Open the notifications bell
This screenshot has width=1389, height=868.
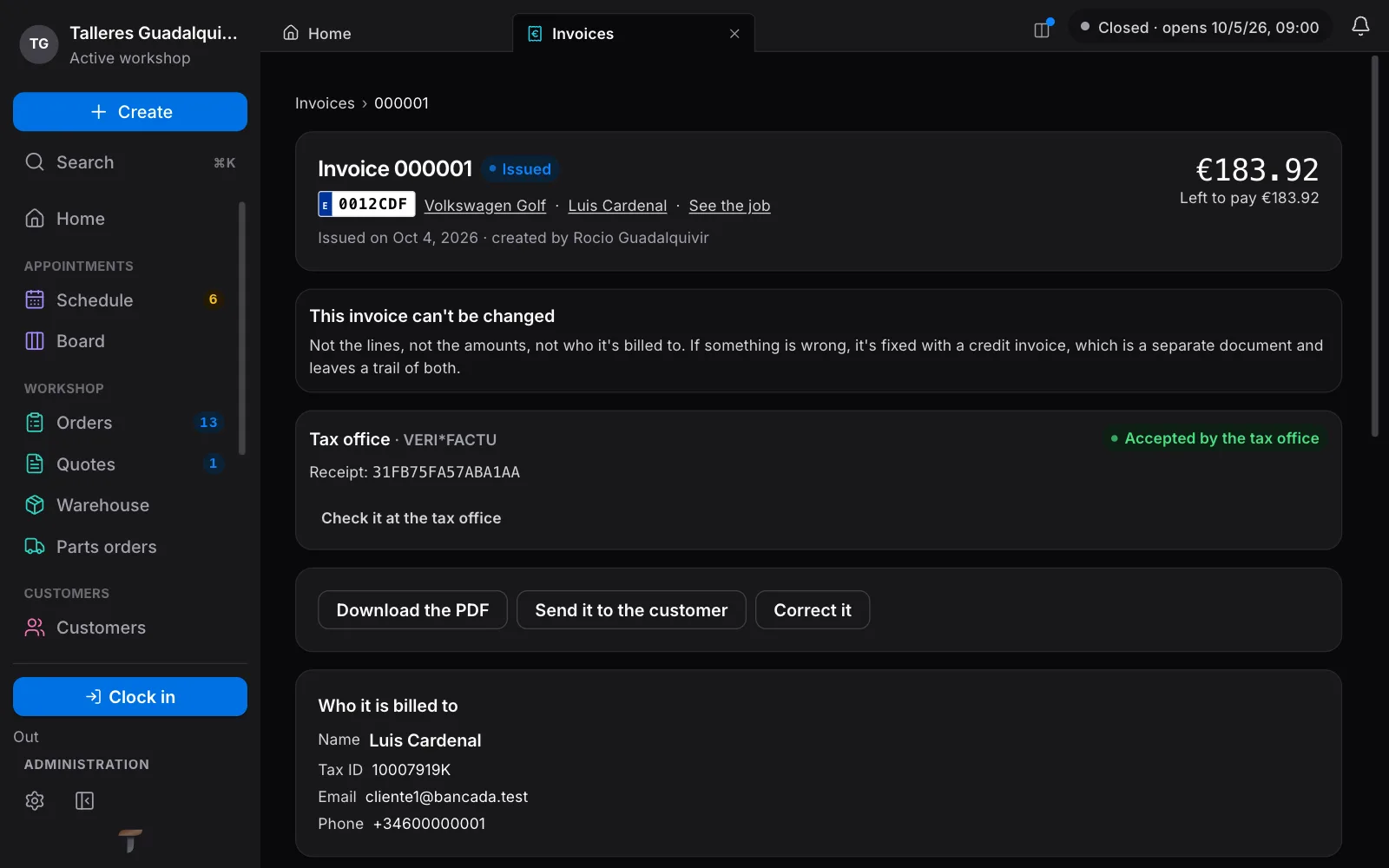click(x=1360, y=27)
